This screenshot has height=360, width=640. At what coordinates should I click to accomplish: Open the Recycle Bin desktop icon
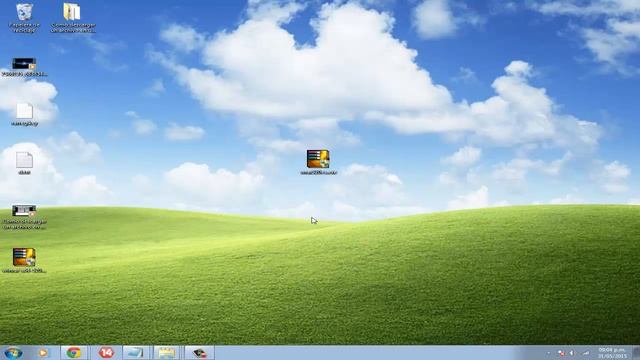click(x=24, y=18)
